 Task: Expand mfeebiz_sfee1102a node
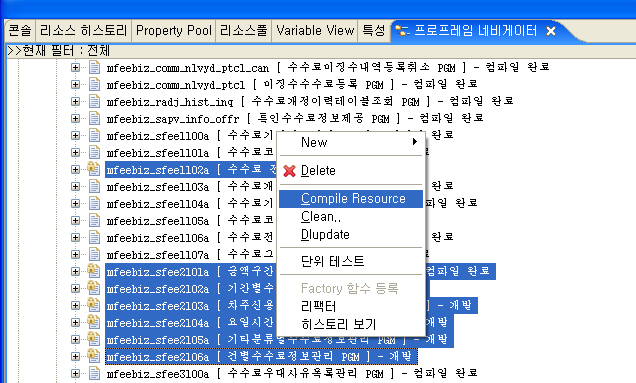[x=75, y=169]
